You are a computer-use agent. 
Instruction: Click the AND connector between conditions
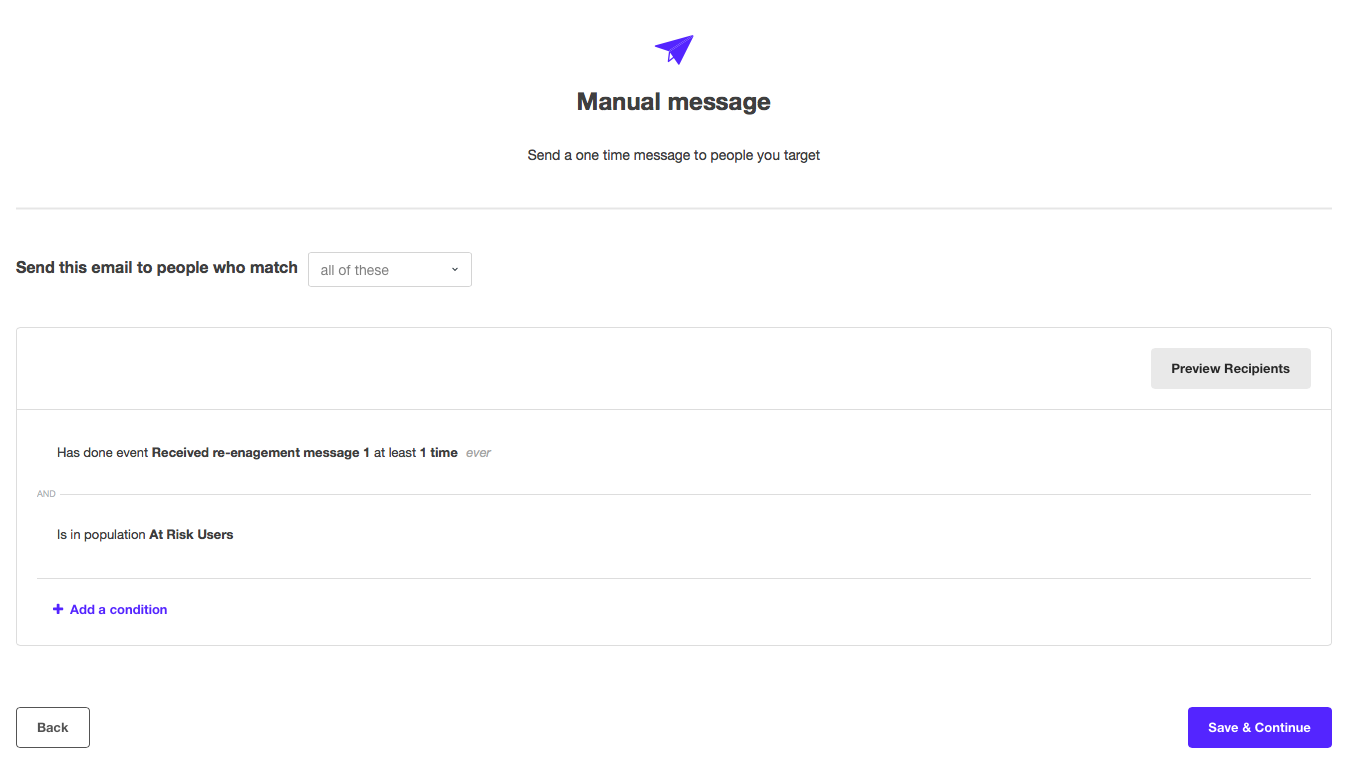click(46, 493)
